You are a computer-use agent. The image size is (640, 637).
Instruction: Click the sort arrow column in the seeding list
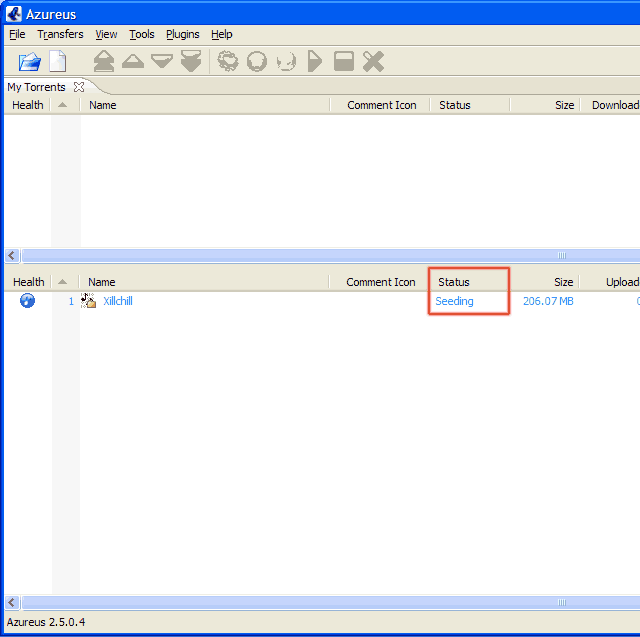tap(63, 282)
